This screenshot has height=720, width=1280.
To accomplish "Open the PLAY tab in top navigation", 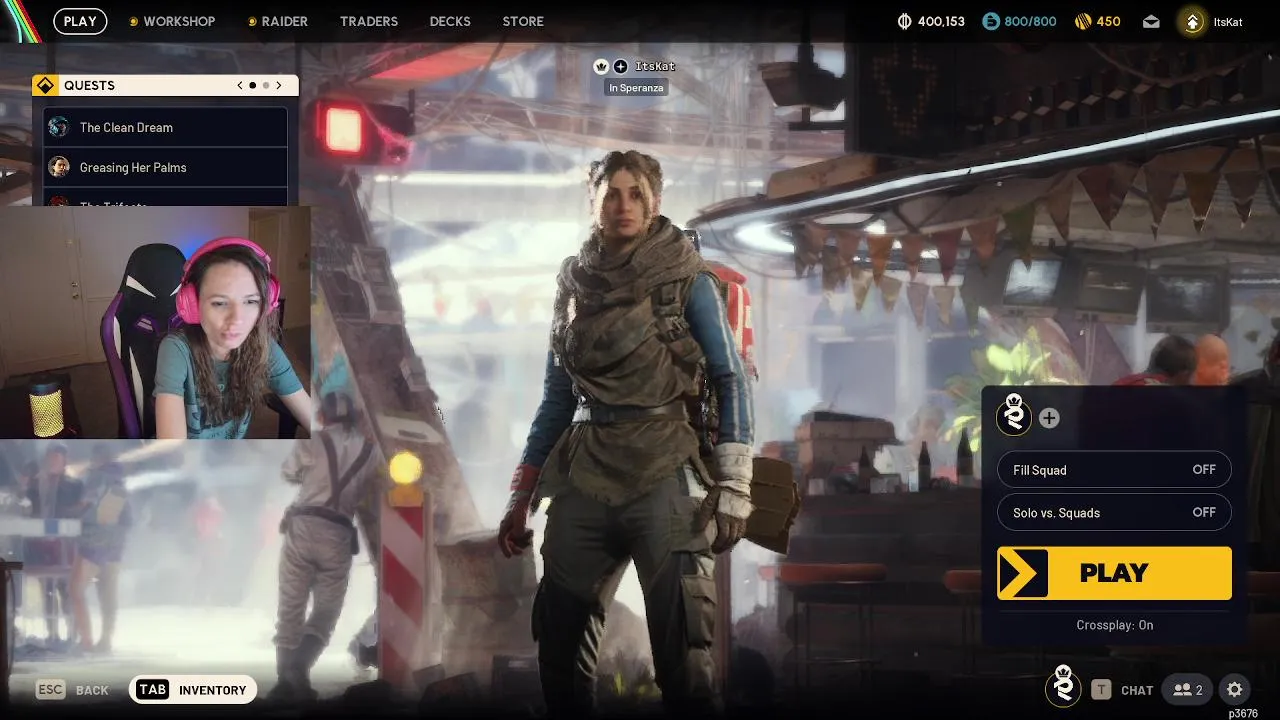I will pyautogui.click(x=80, y=21).
